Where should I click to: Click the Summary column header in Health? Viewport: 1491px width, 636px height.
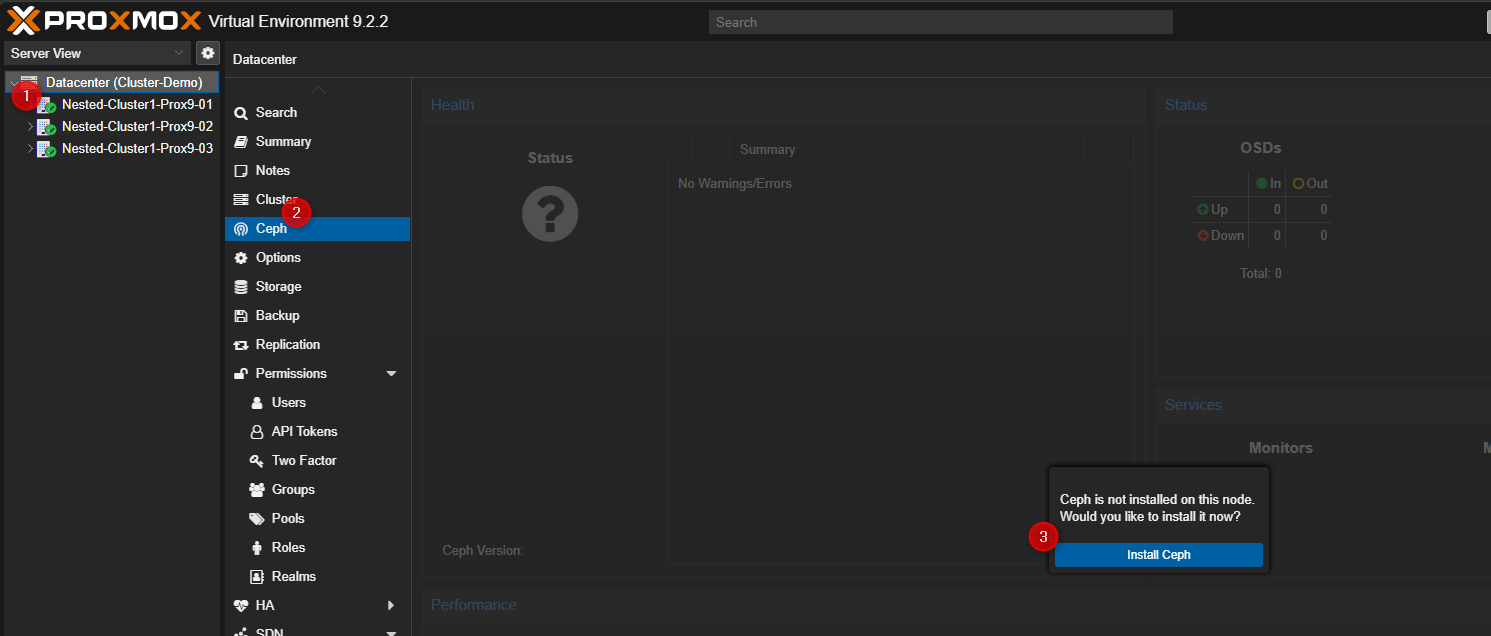907,150
